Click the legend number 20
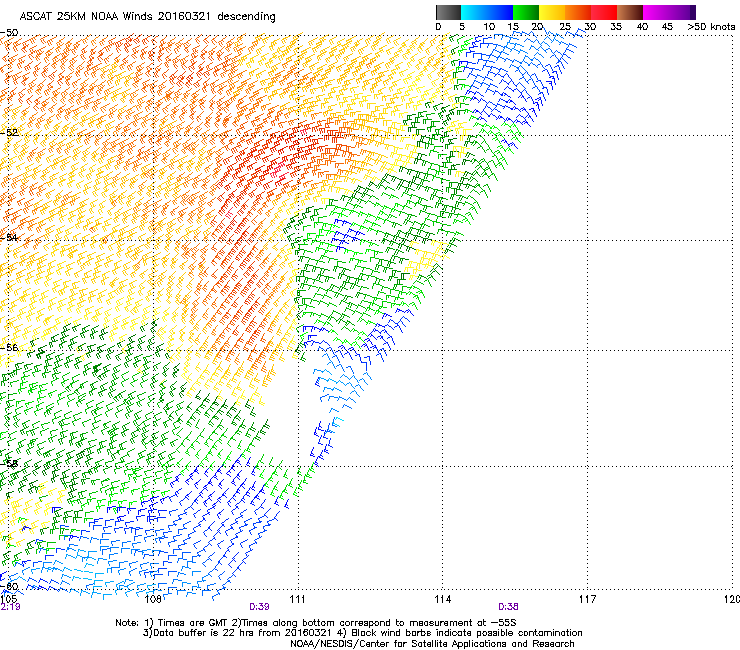Screen dimensions: 740x650 pyautogui.click(x=537, y=27)
